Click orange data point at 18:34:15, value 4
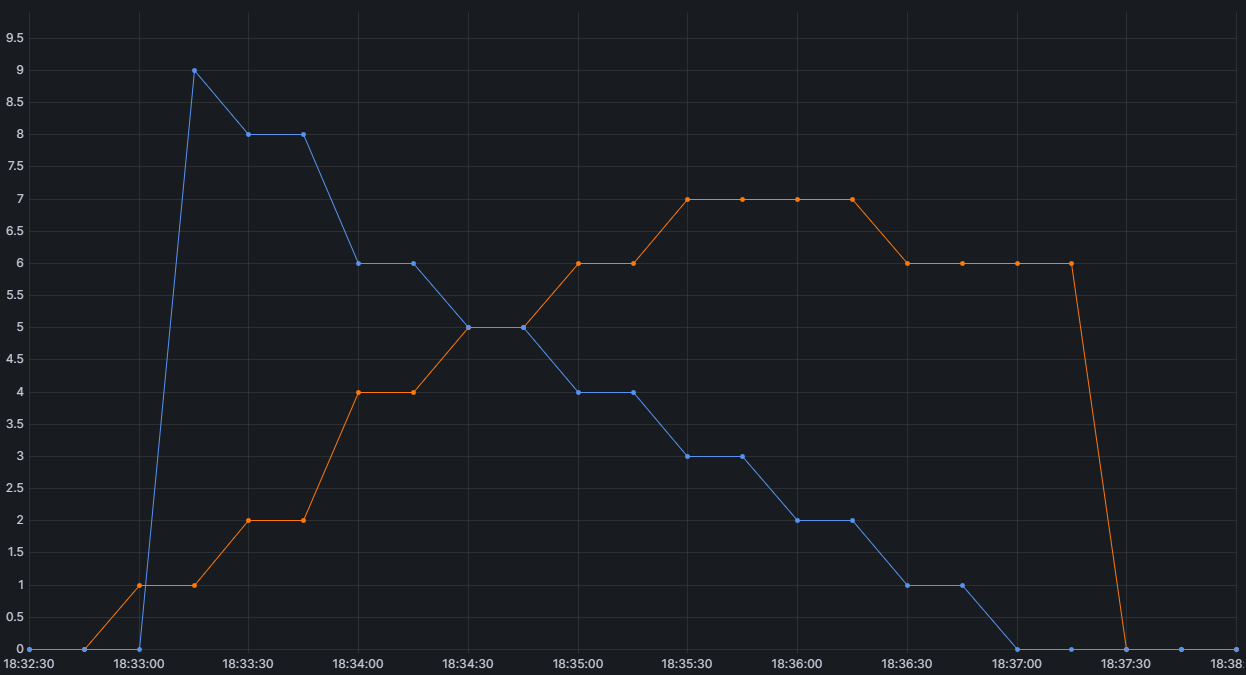The height and width of the screenshot is (675, 1246). point(413,392)
